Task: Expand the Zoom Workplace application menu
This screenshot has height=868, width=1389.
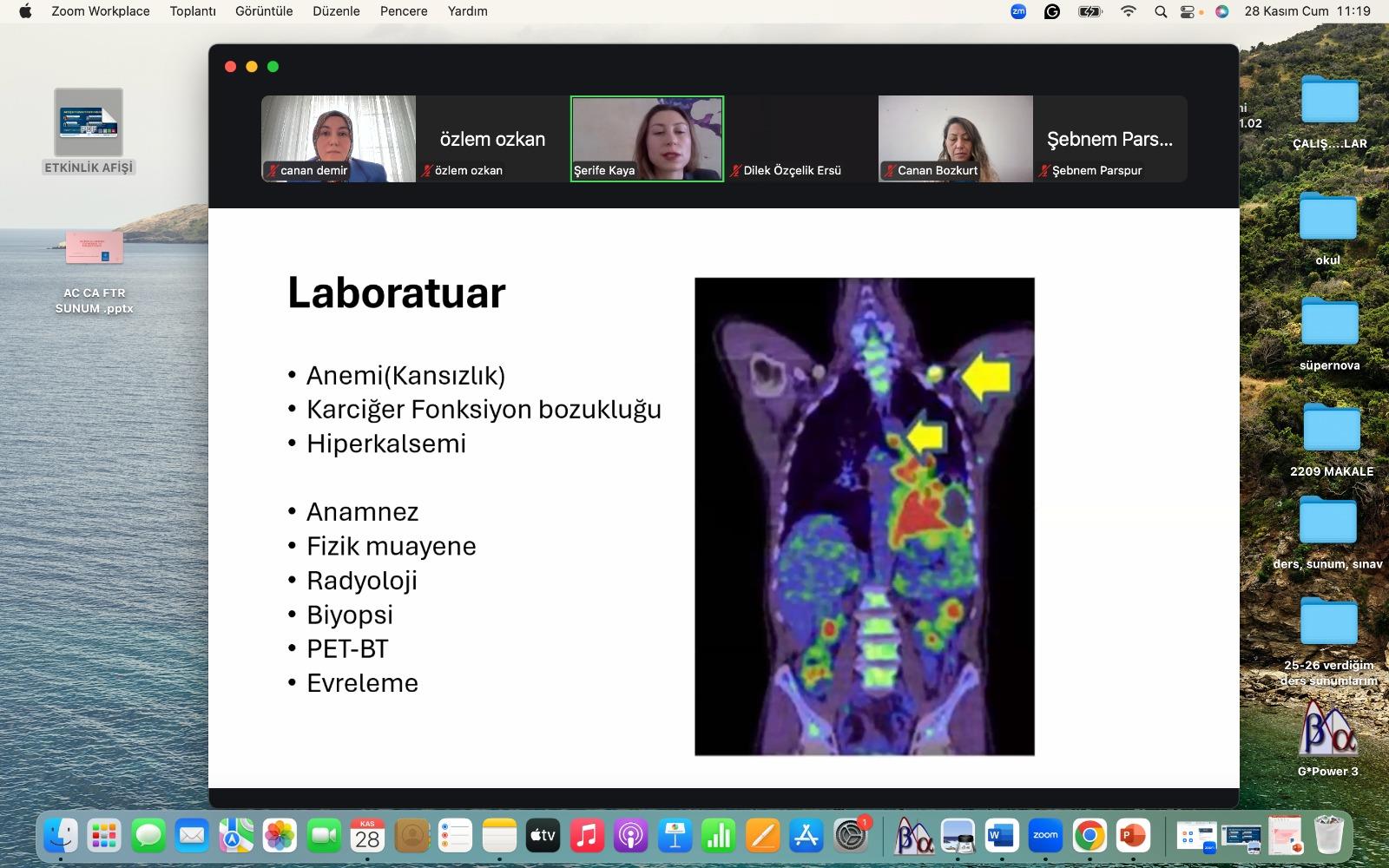Action: (x=101, y=11)
